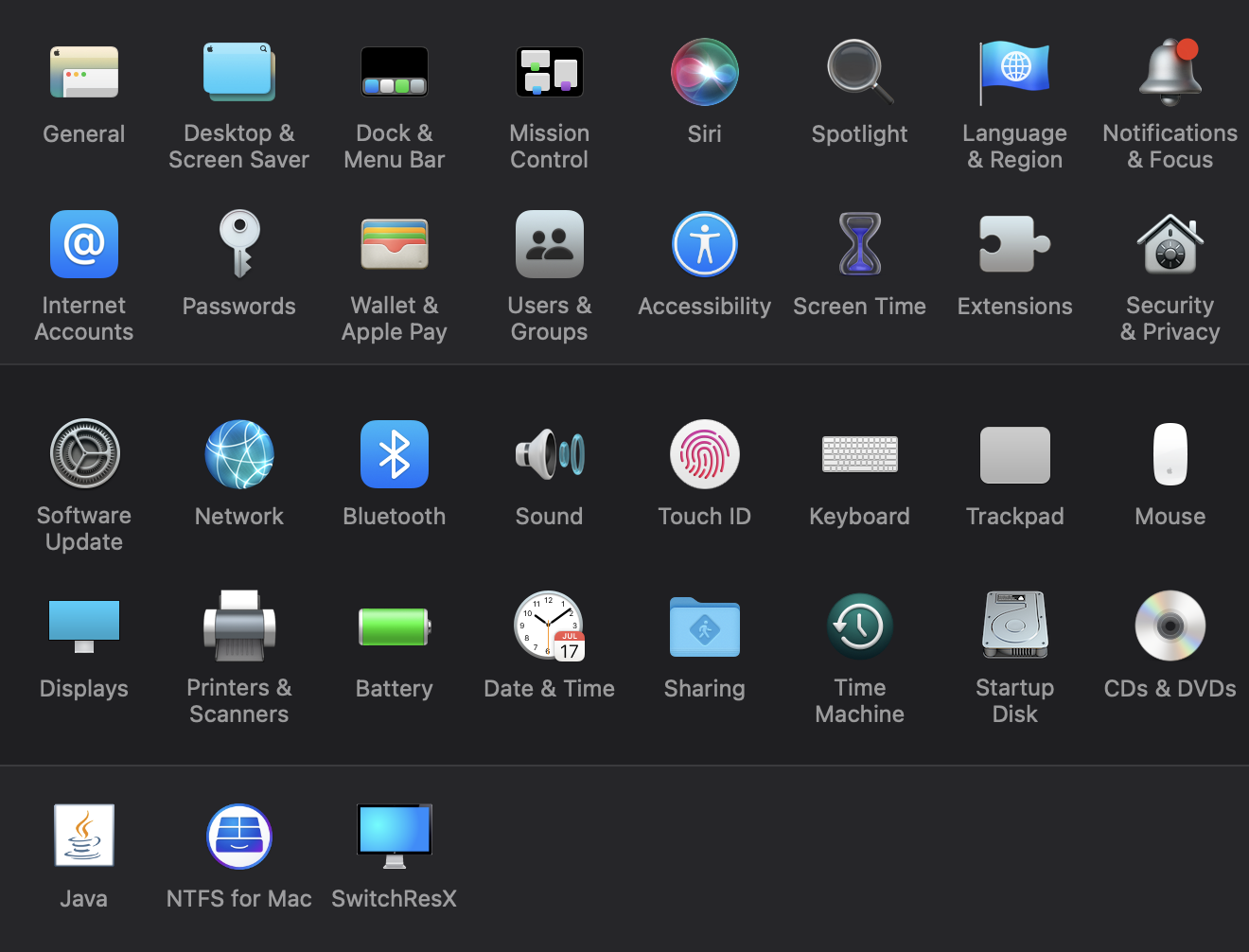Launch the SwitchResX pane

(x=395, y=837)
